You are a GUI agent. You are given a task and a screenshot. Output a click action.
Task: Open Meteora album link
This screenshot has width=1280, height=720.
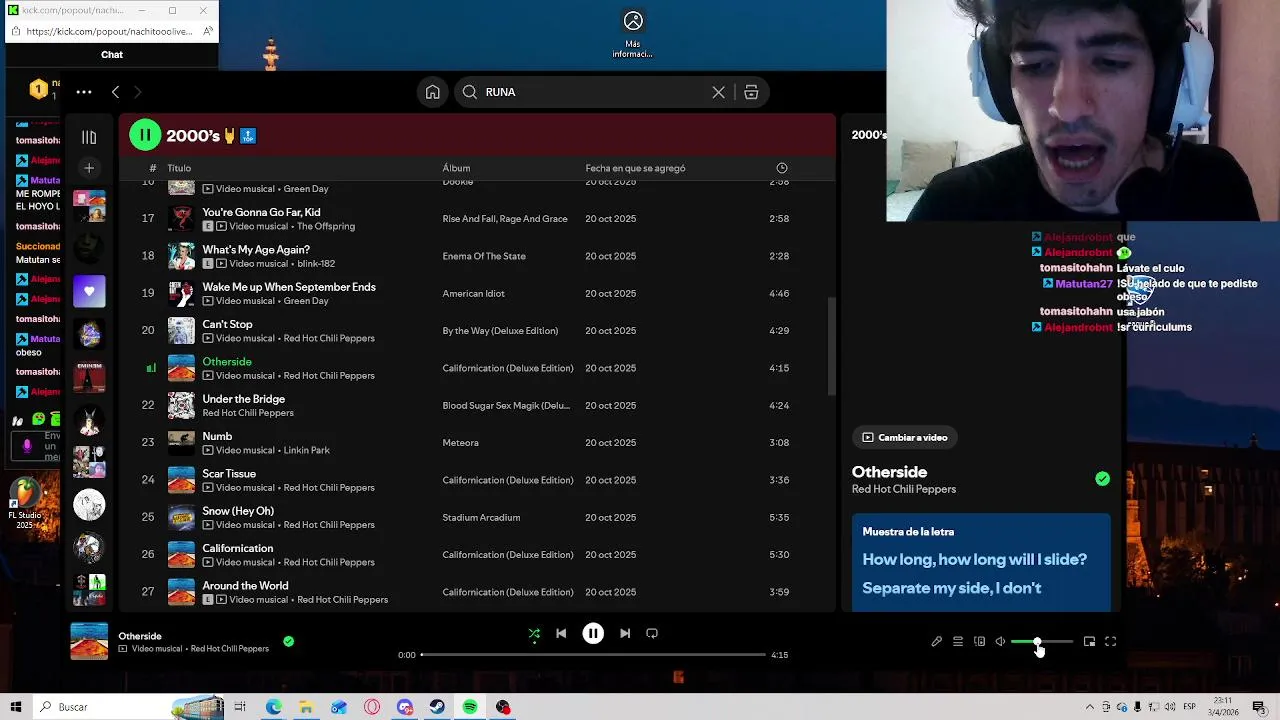click(x=460, y=443)
